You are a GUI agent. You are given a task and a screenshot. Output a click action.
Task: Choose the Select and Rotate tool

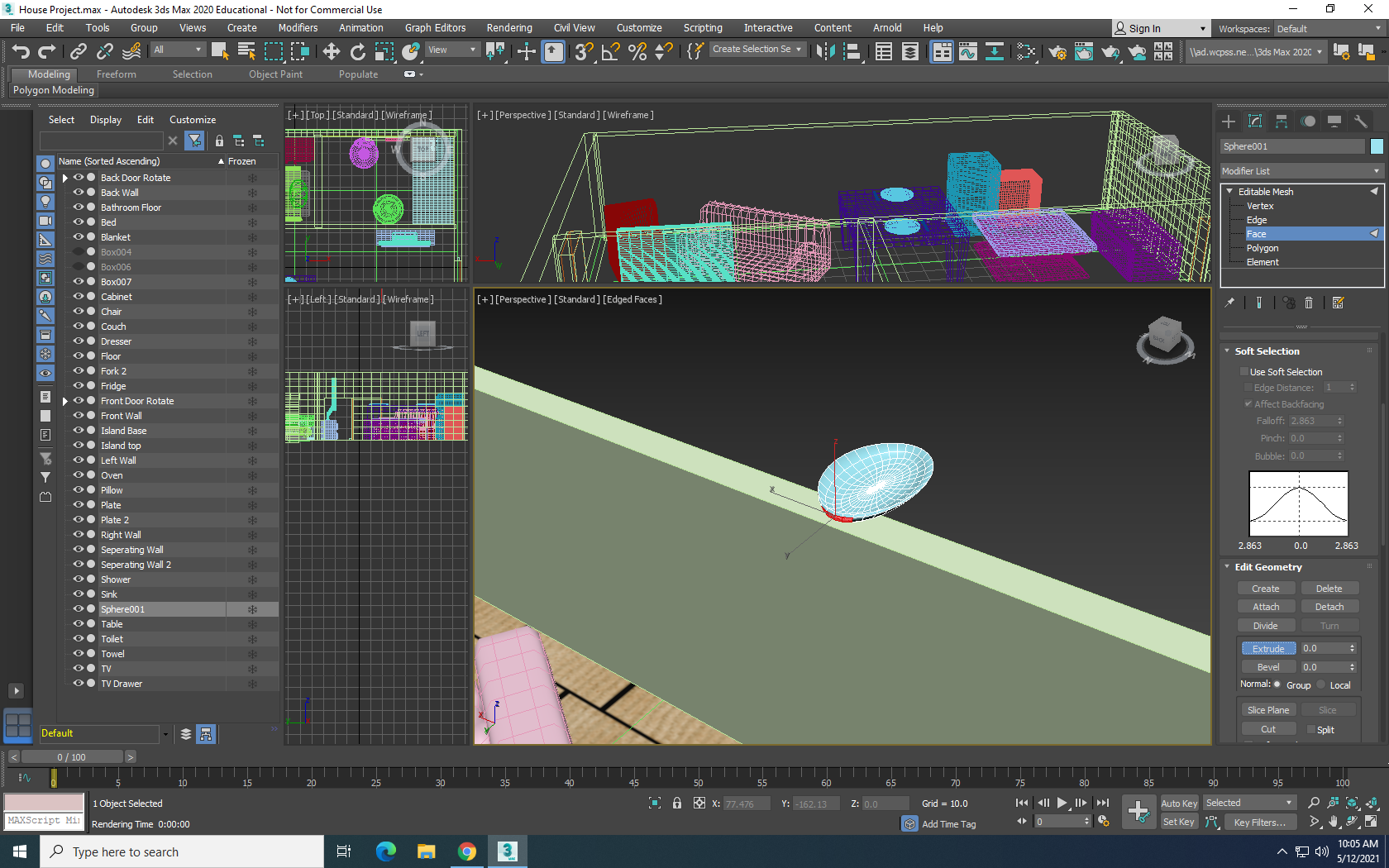pyautogui.click(x=358, y=51)
